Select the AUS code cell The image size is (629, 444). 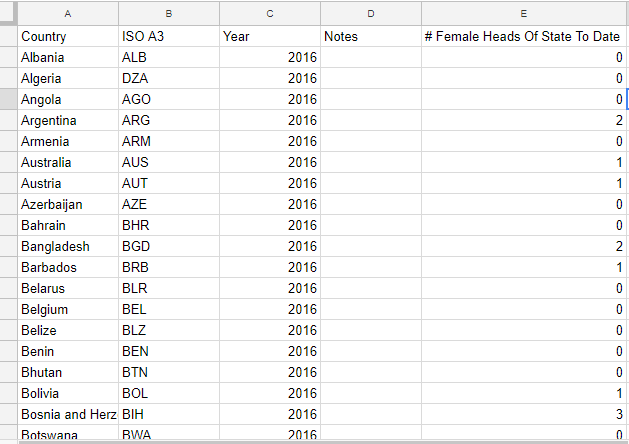coord(169,162)
